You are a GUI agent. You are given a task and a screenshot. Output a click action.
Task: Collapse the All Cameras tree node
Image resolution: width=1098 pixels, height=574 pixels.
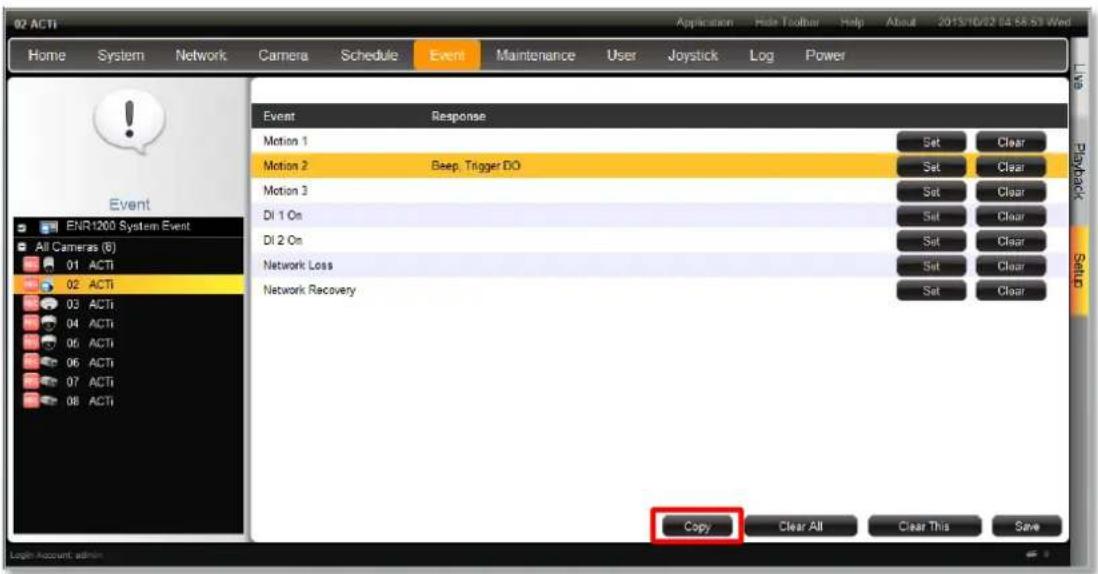coord(22,246)
